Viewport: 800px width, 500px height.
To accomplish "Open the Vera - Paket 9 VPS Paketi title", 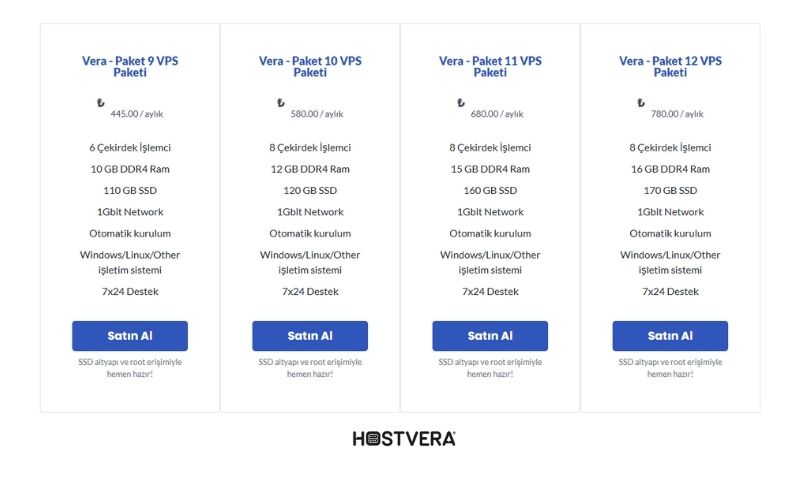I will [x=130, y=66].
